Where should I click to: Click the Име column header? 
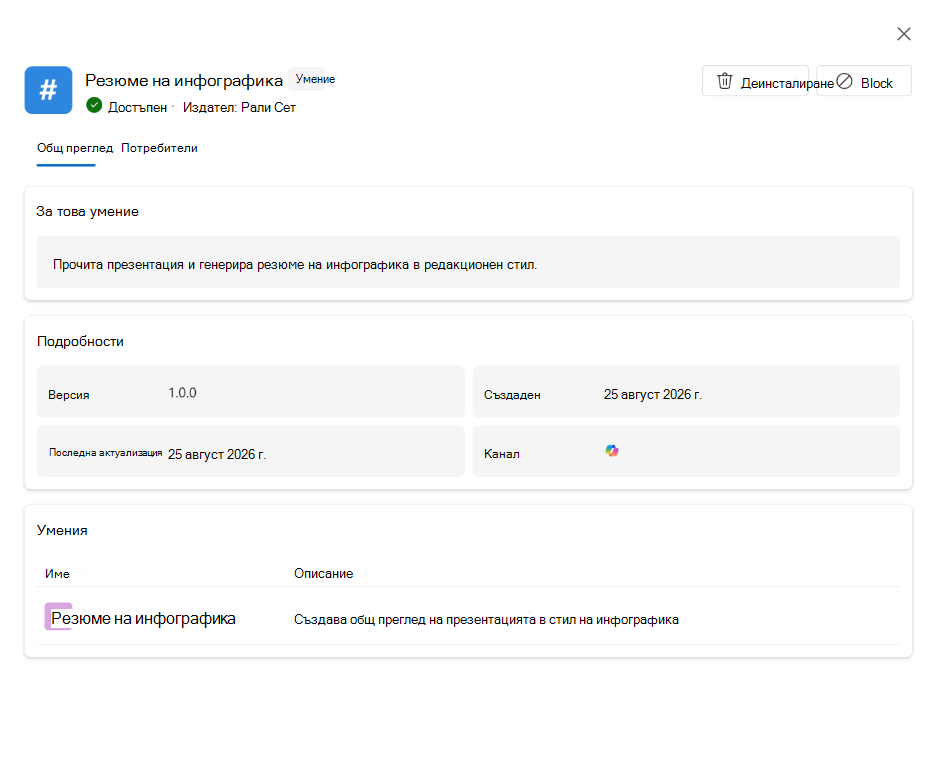point(57,573)
